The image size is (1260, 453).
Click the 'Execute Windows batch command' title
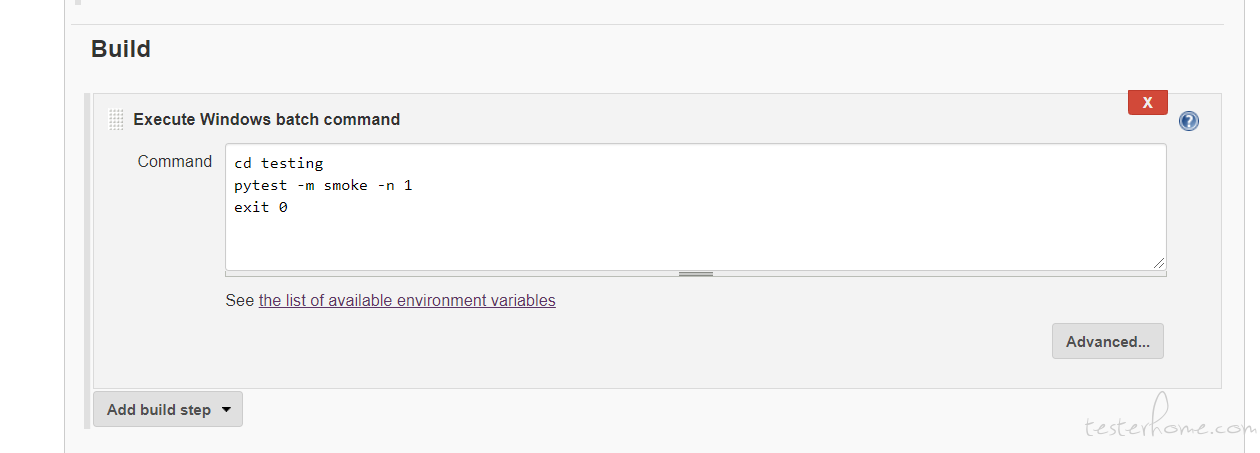tap(267, 119)
